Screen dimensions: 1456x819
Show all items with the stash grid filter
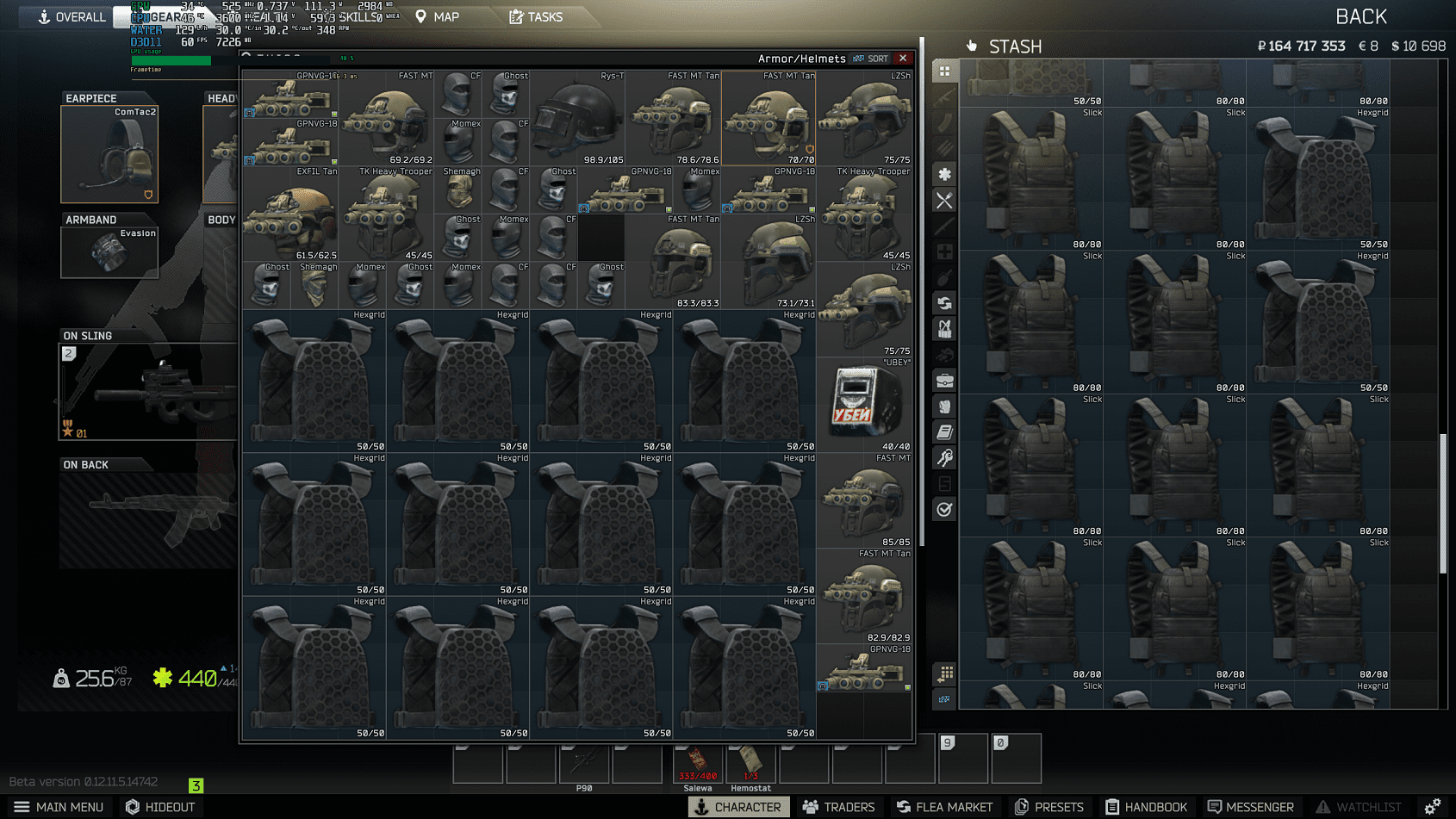[944, 71]
